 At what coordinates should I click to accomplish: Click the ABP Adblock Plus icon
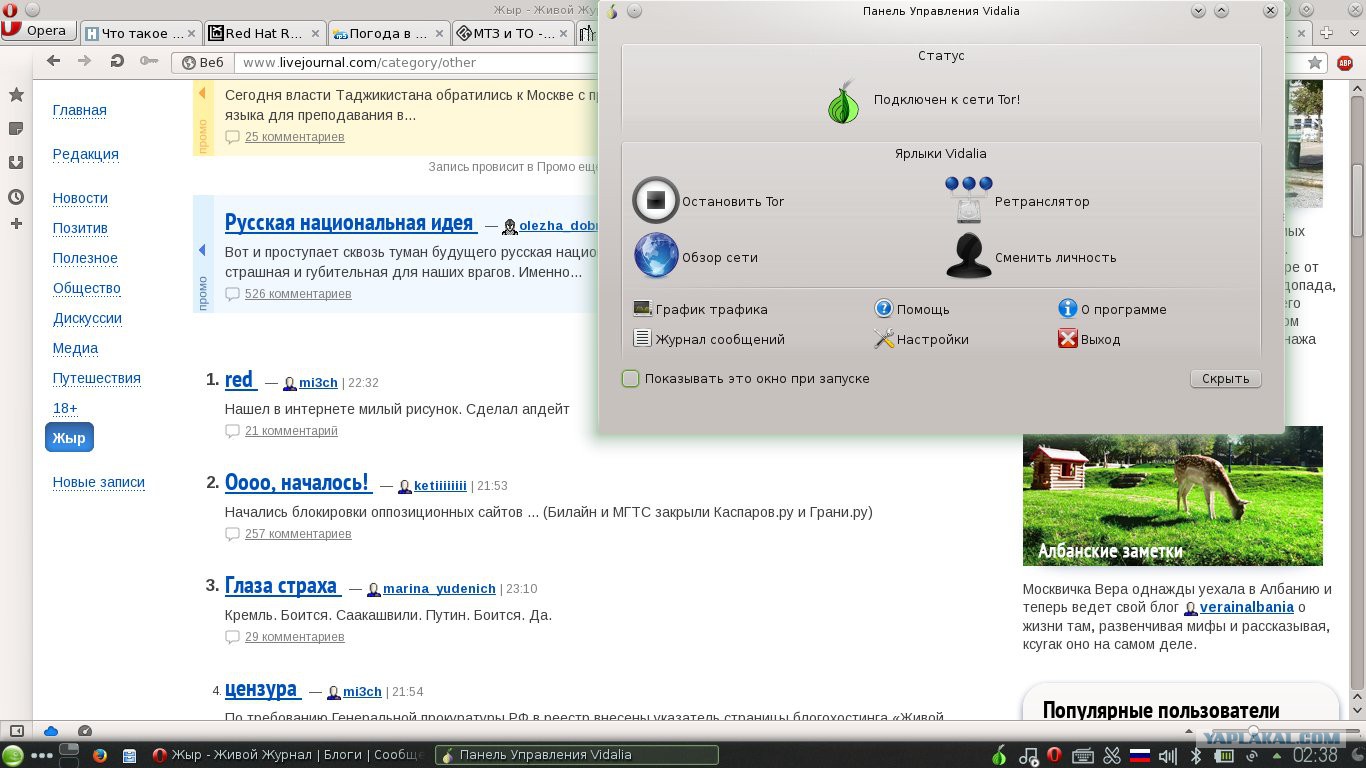(x=1345, y=63)
